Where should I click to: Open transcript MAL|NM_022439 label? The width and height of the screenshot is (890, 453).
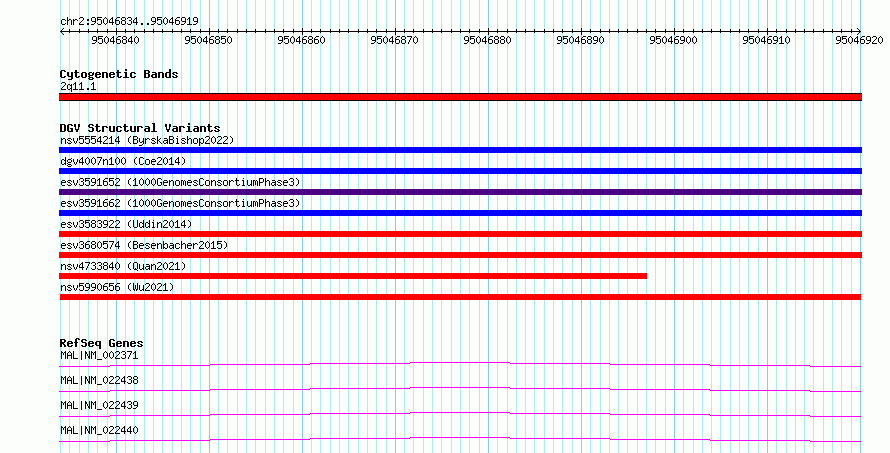[x=99, y=405]
